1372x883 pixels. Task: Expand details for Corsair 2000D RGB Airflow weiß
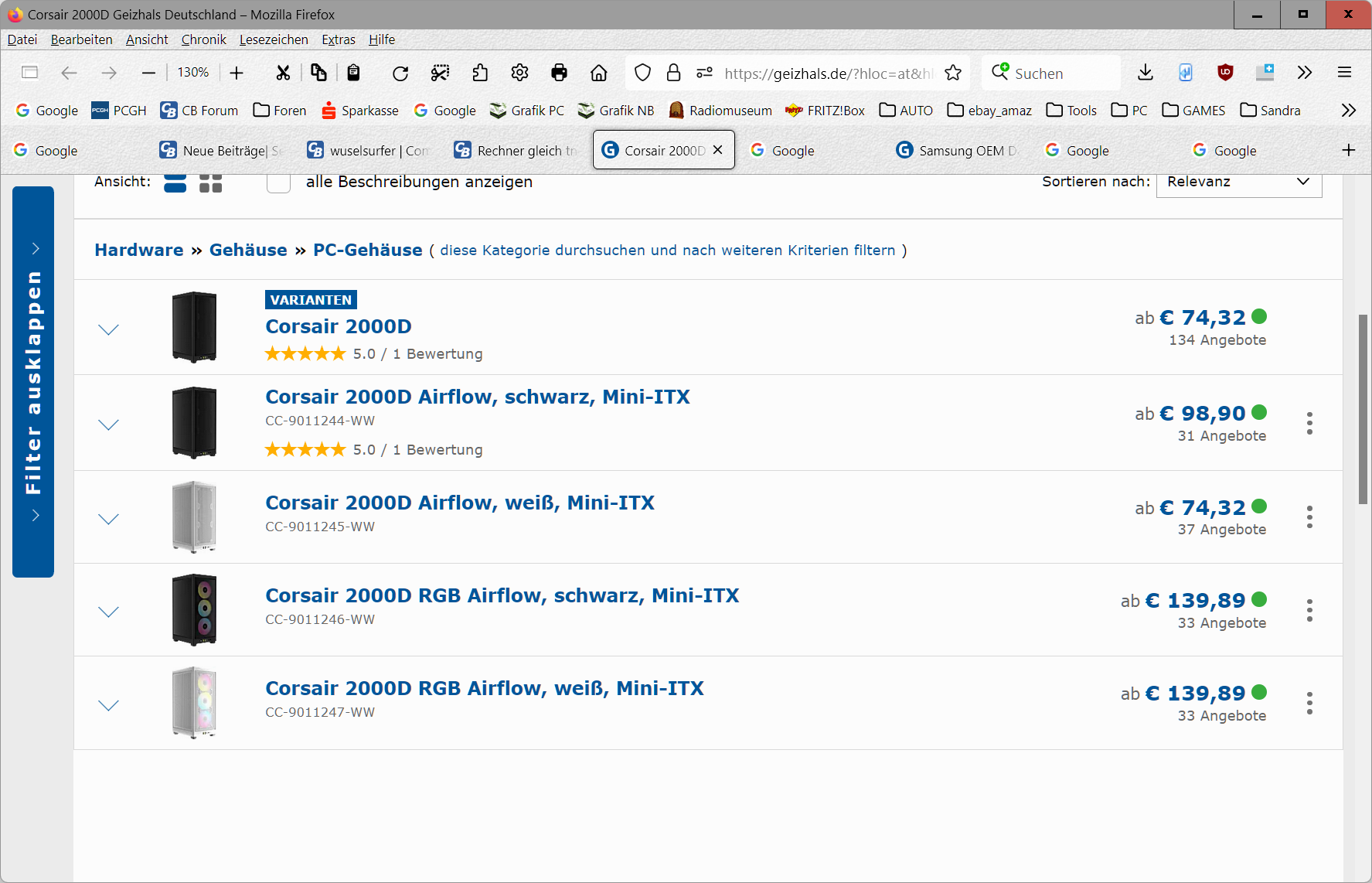[109, 706]
